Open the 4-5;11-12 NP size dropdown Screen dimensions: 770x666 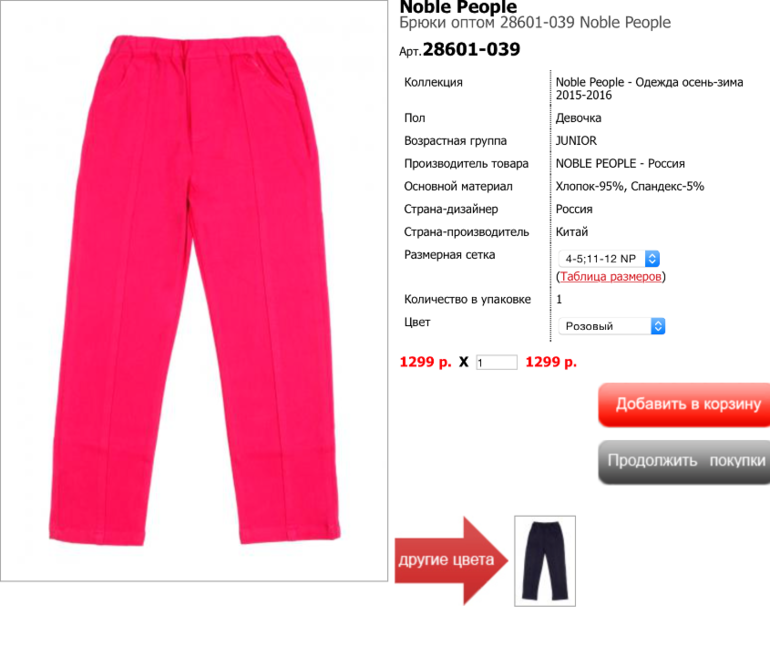(x=609, y=259)
